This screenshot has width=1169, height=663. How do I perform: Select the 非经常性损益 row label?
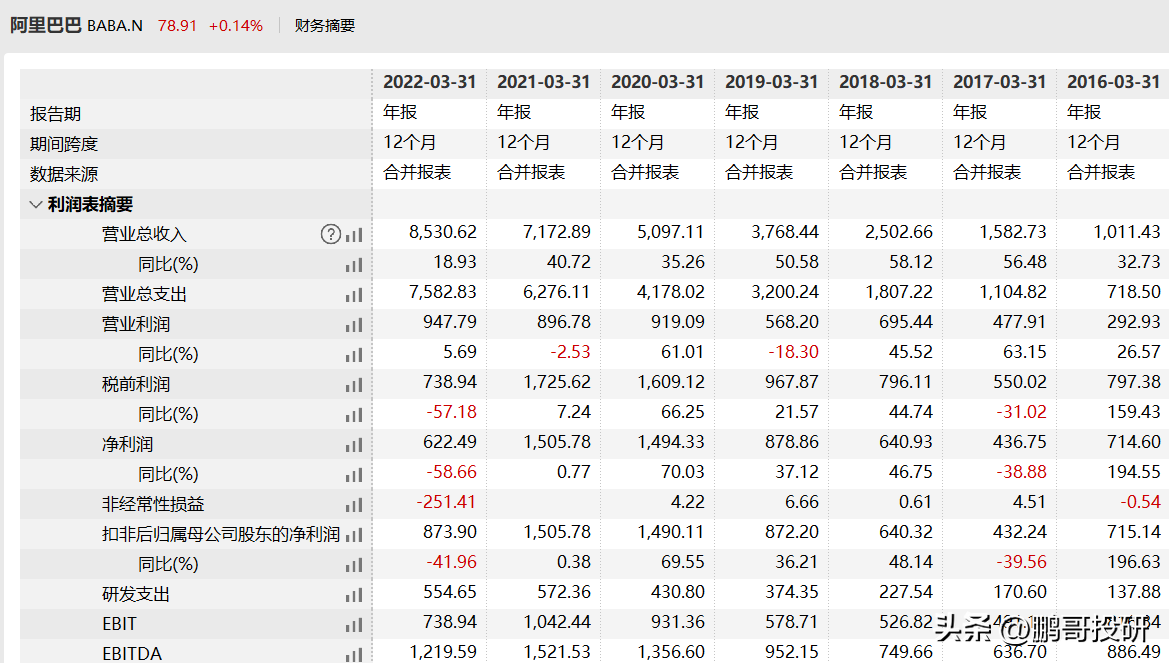coord(153,505)
